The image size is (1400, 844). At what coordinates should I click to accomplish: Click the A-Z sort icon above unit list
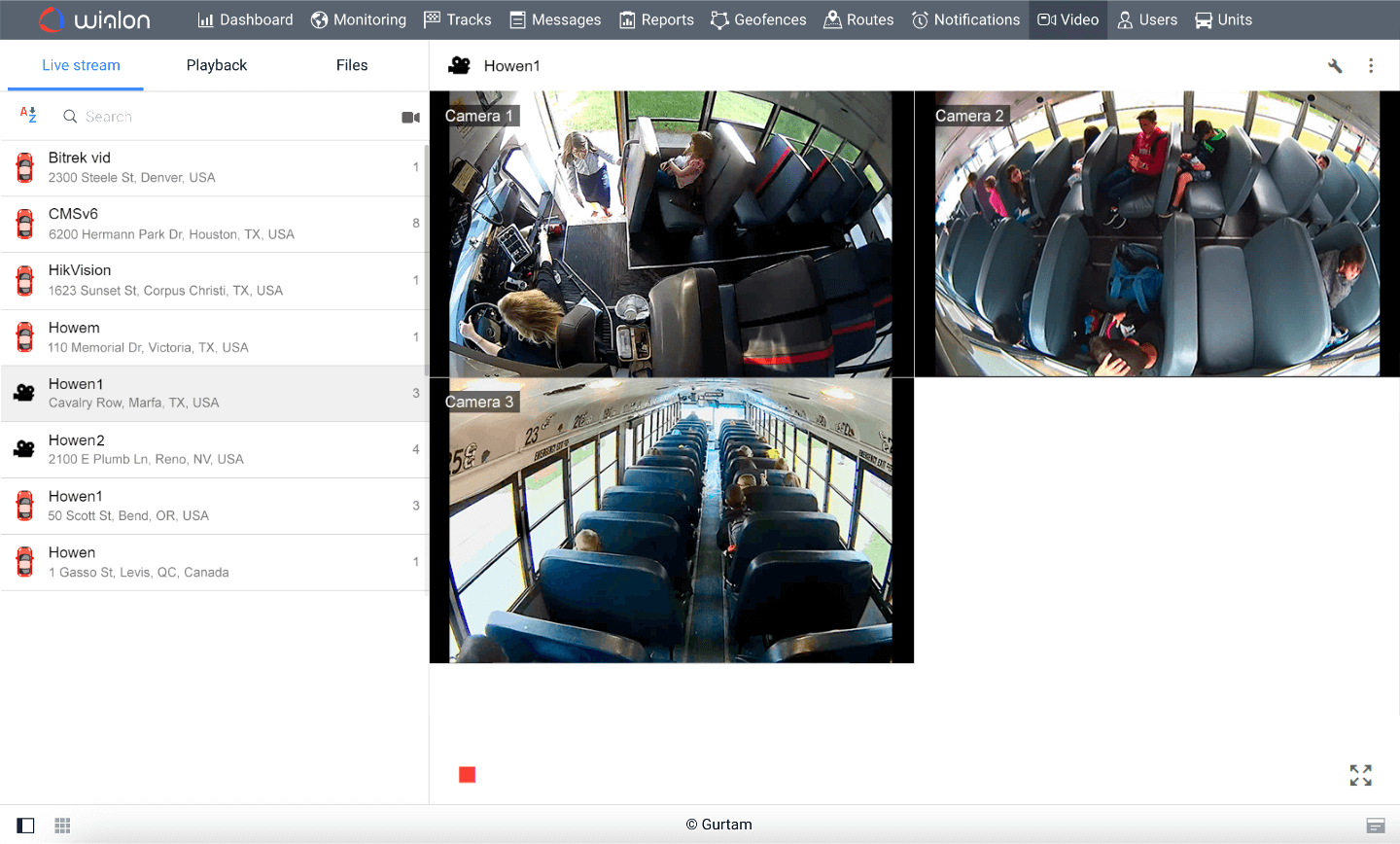coord(28,115)
